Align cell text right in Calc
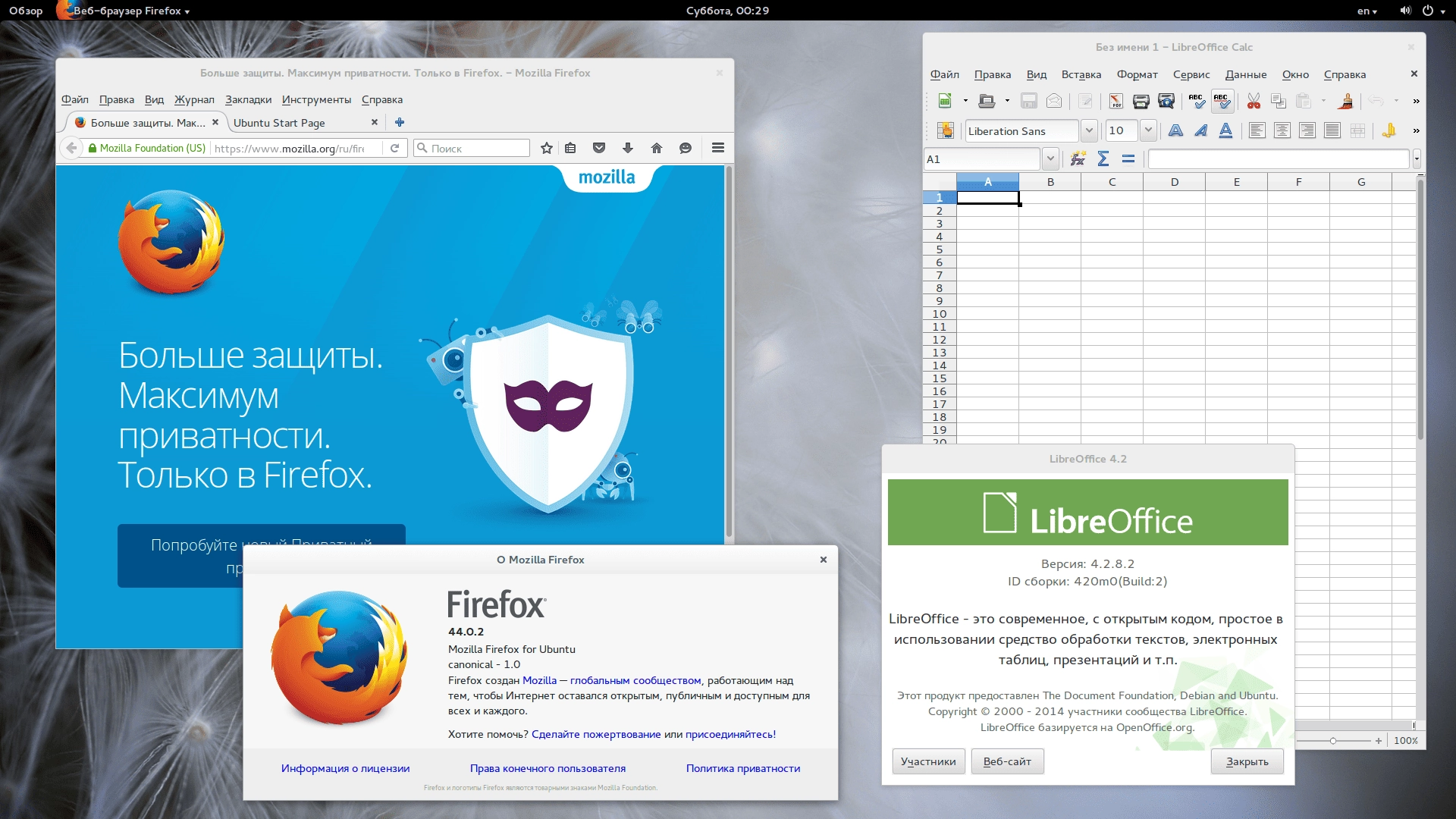 pyautogui.click(x=1307, y=130)
